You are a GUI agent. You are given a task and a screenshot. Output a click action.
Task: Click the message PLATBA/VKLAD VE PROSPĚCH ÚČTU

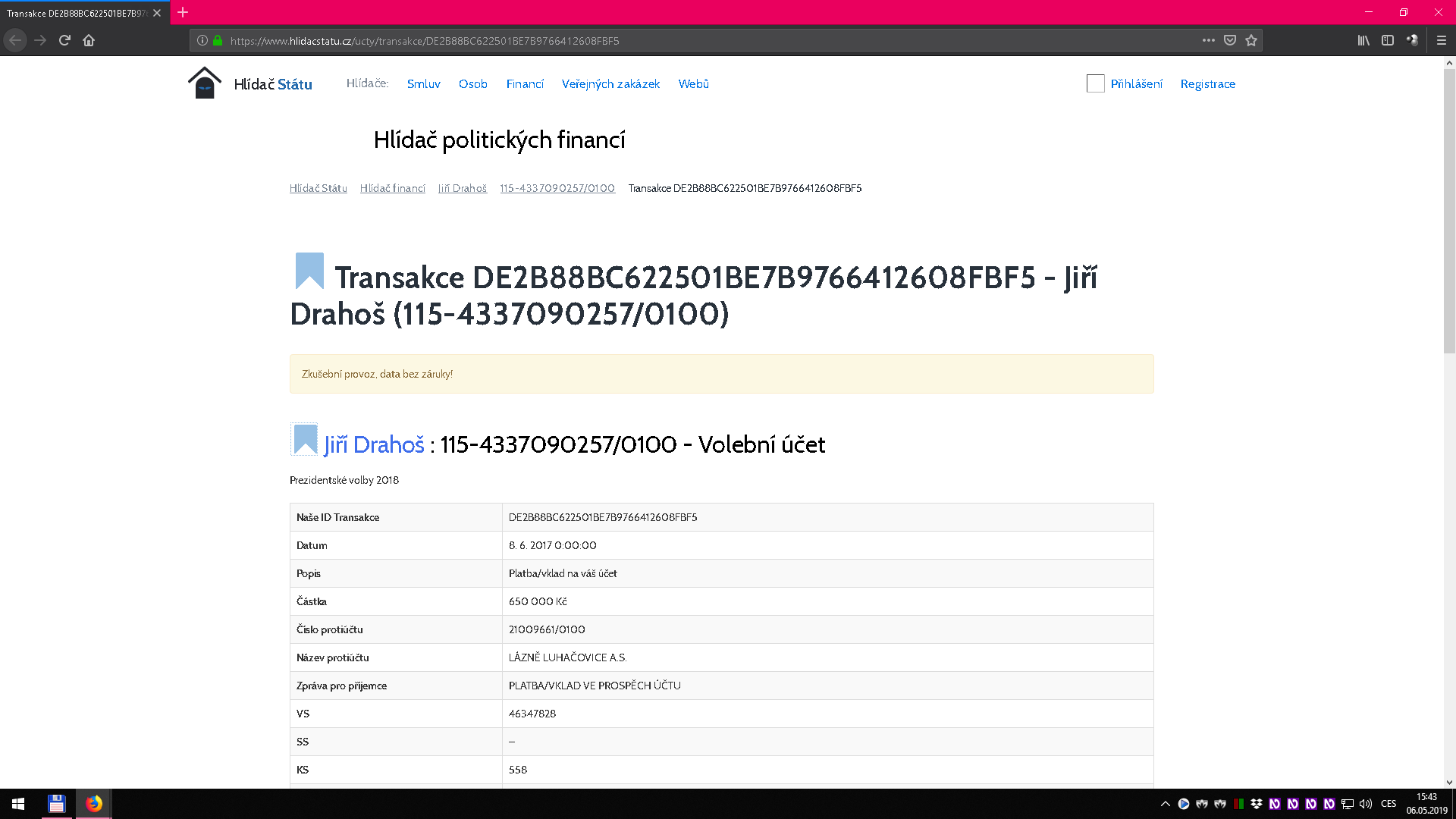tap(595, 686)
